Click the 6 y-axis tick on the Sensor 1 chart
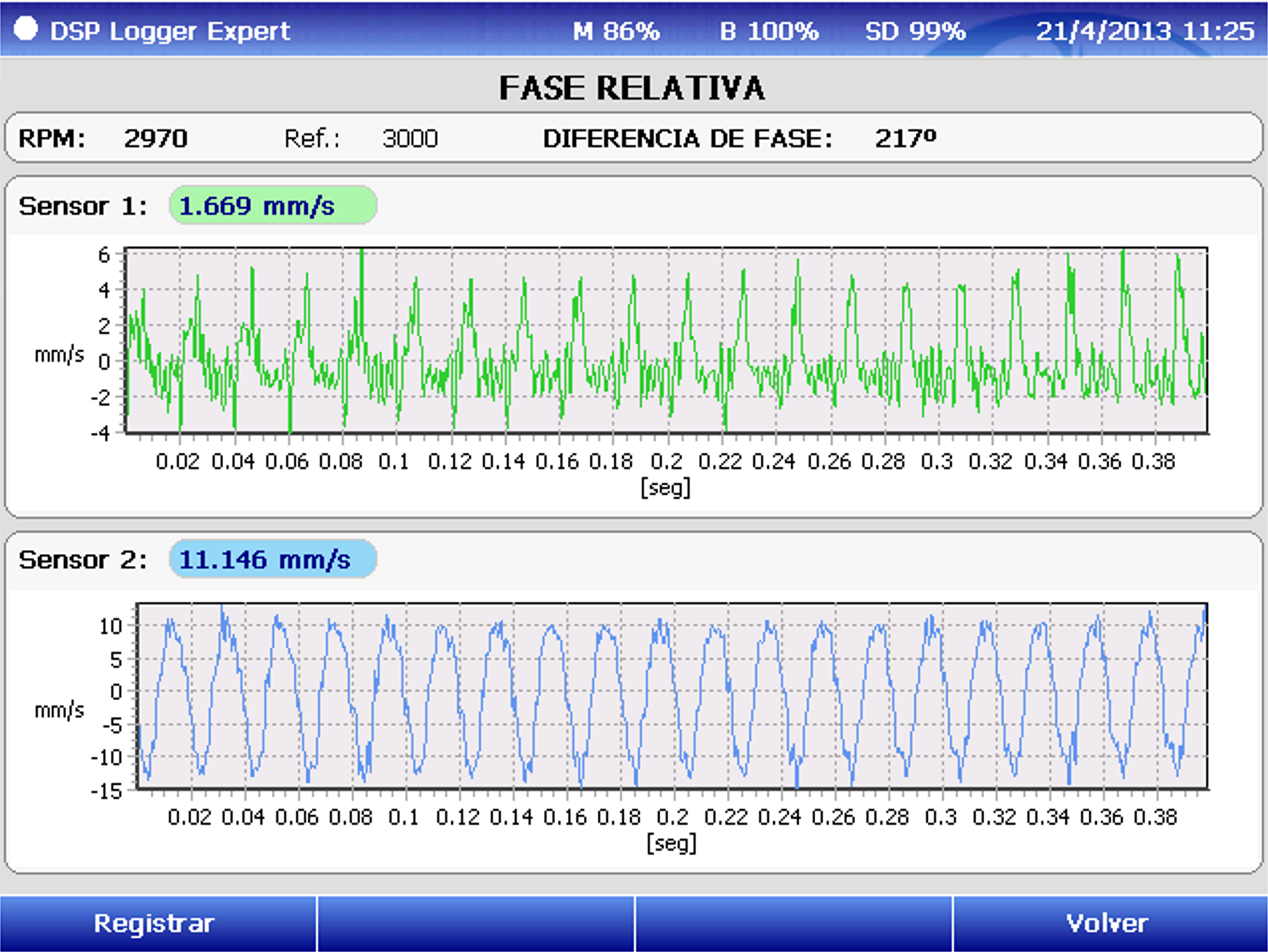 tap(104, 255)
